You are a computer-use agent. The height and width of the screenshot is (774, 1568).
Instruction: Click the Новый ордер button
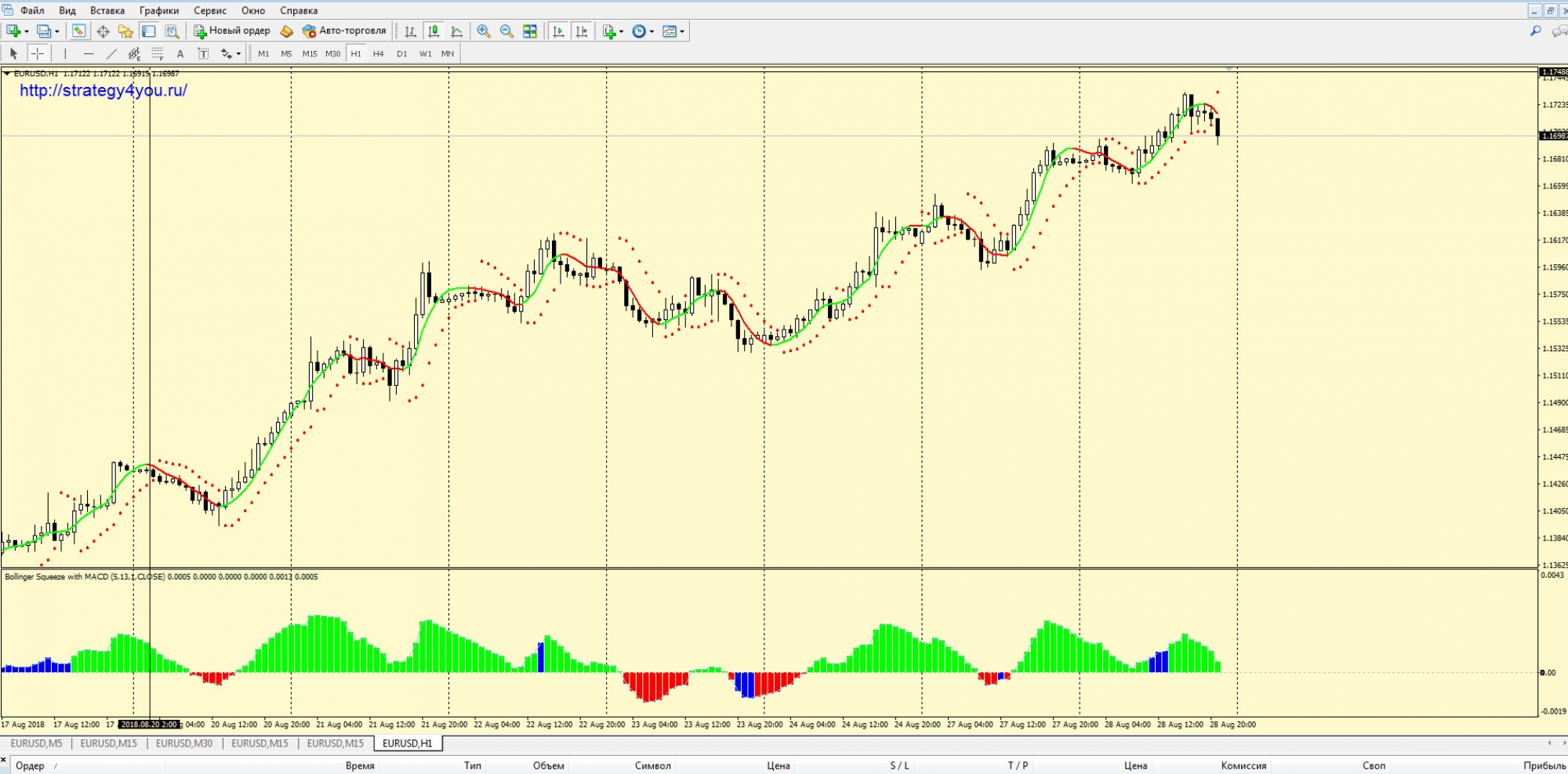tap(232, 31)
